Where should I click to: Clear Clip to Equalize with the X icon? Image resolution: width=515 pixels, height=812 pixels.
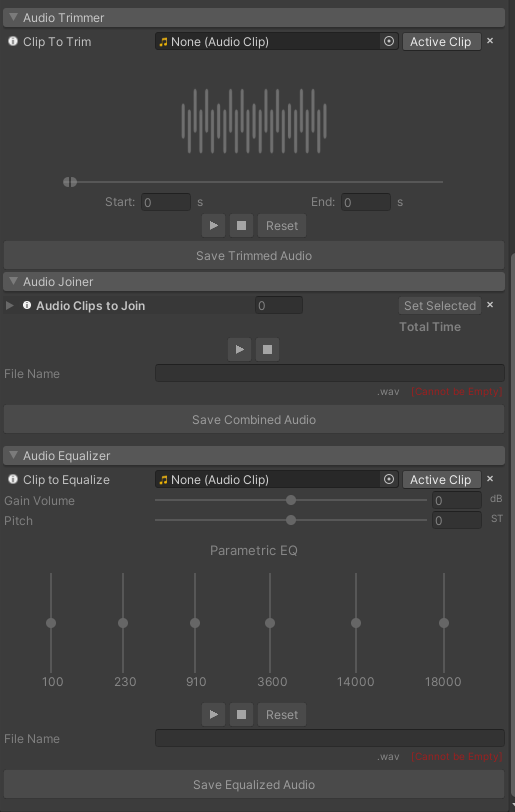tap(490, 479)
